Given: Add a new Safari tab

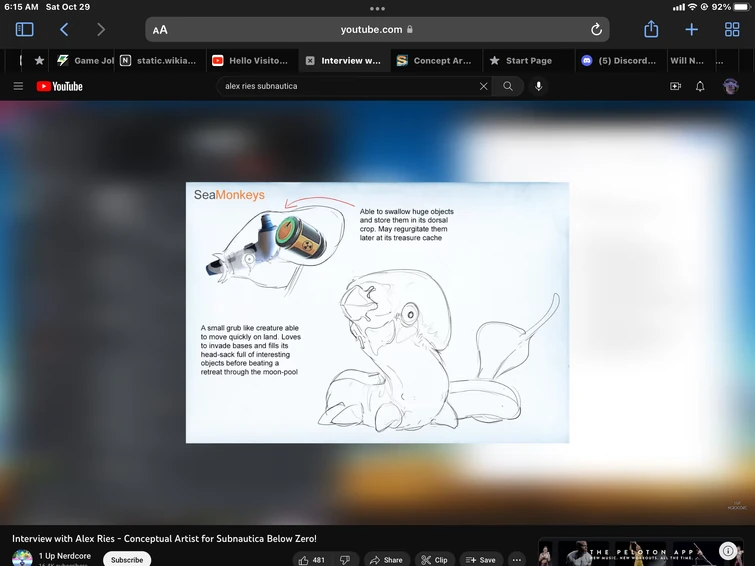Looking at the screenshot, I should 691,29.
